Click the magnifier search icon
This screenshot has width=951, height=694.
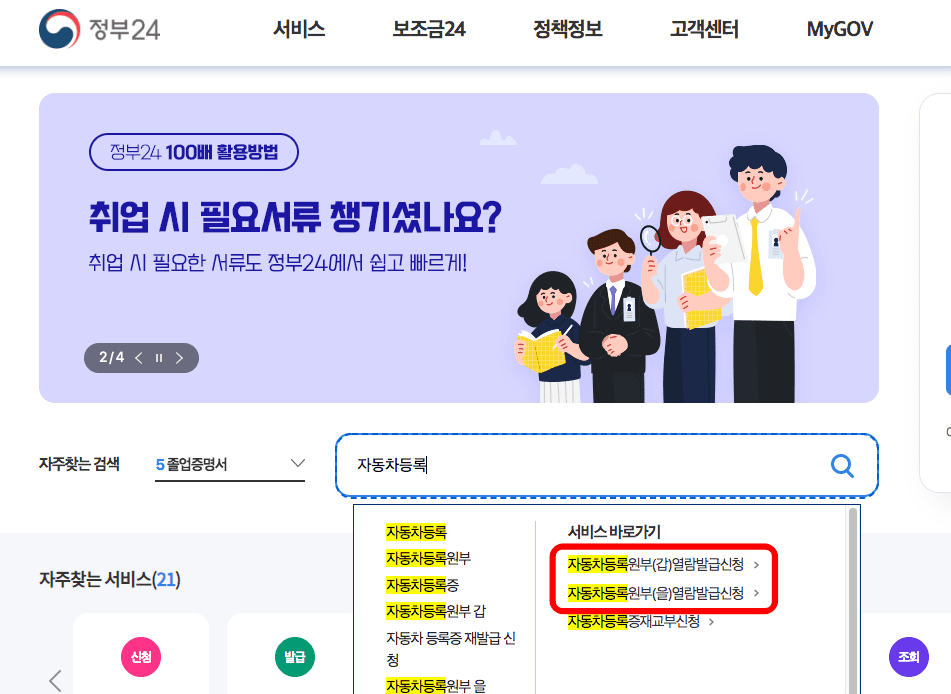842,466
